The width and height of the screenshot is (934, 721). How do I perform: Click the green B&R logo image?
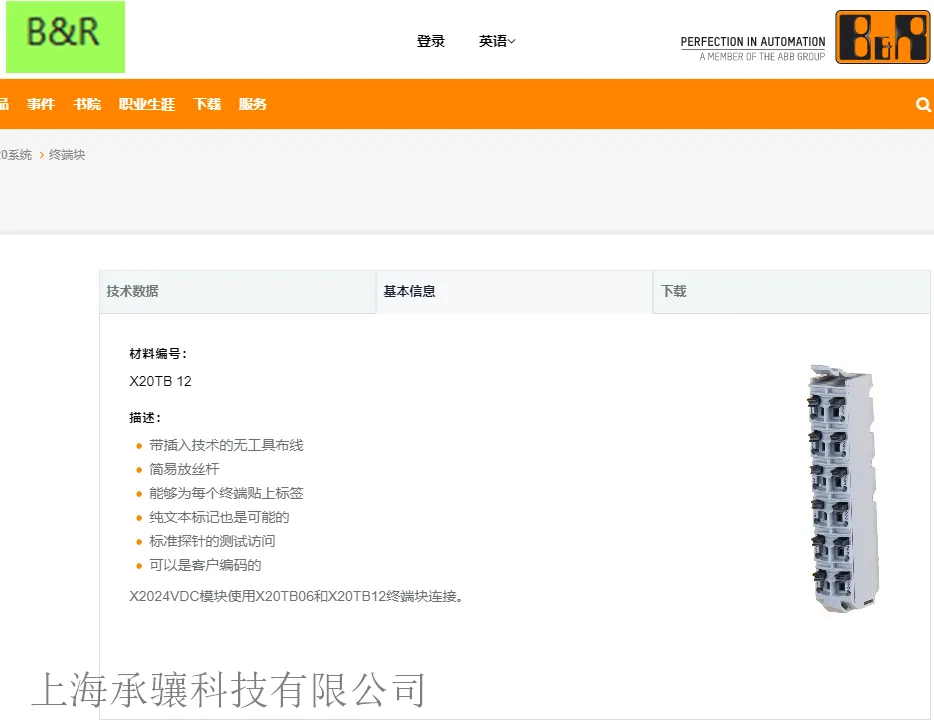click(x=66, y=37)
